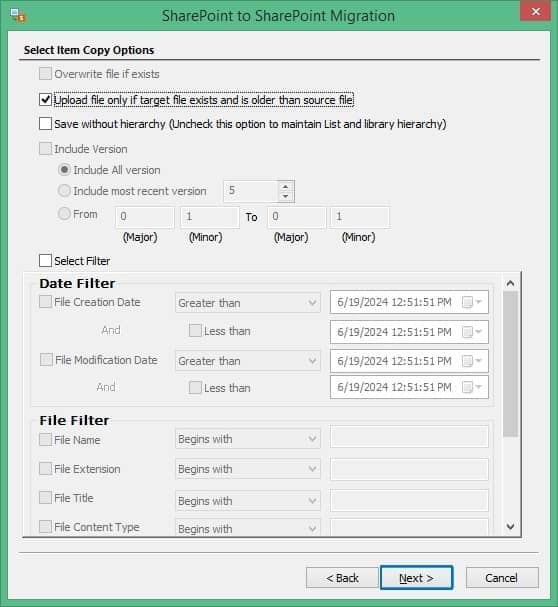Check the File Content Type filter checkbox
The height and width of the screenshot is (607, 558).
pyautogui.click(x=45, y=526)
